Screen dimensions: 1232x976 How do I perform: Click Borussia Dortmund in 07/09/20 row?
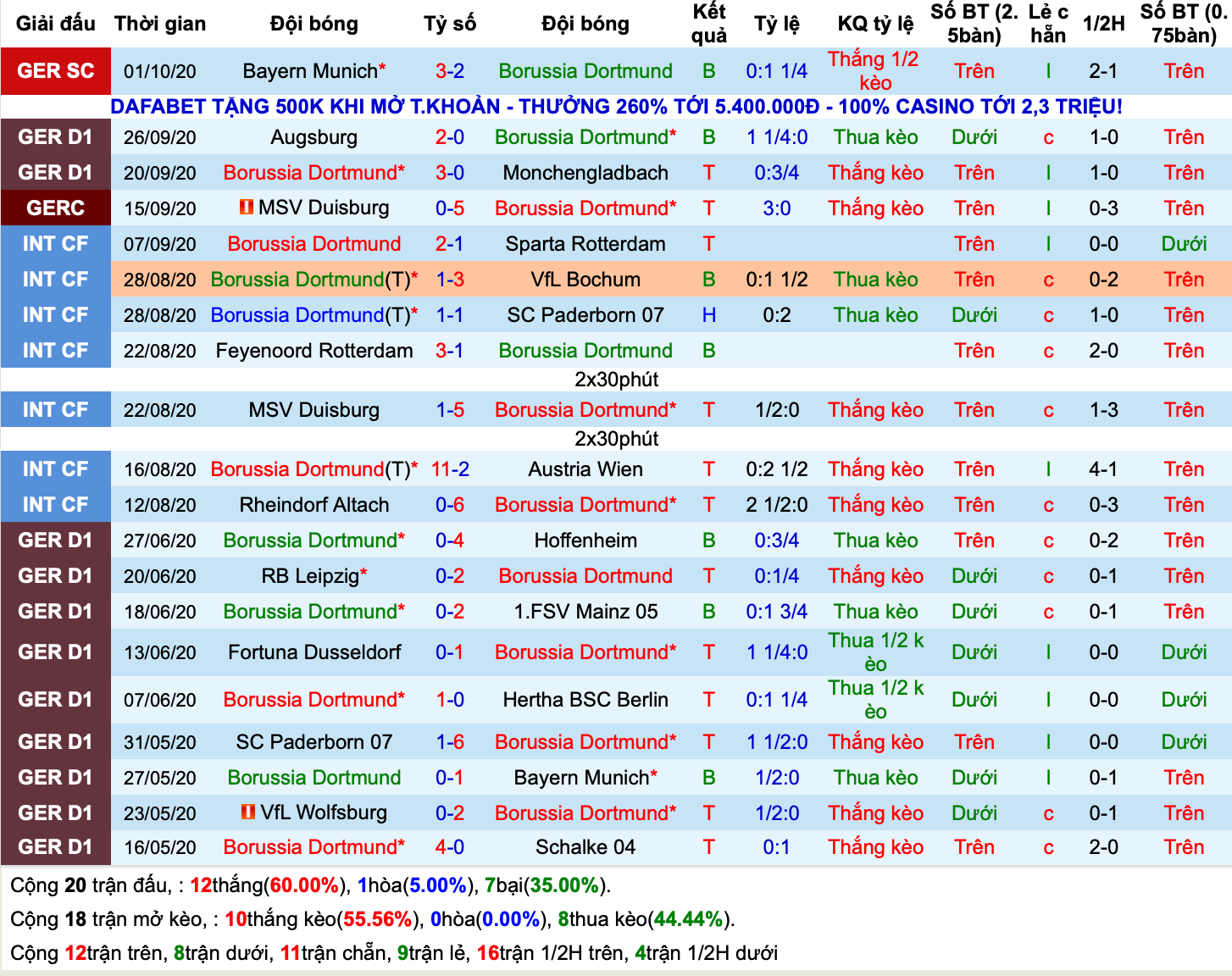point(314,244)
